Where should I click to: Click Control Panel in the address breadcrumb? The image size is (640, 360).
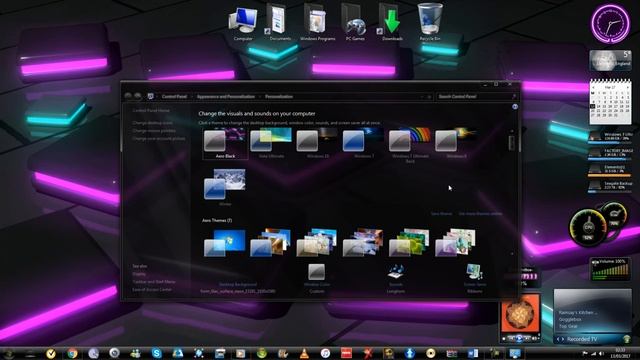click(174, 97)
